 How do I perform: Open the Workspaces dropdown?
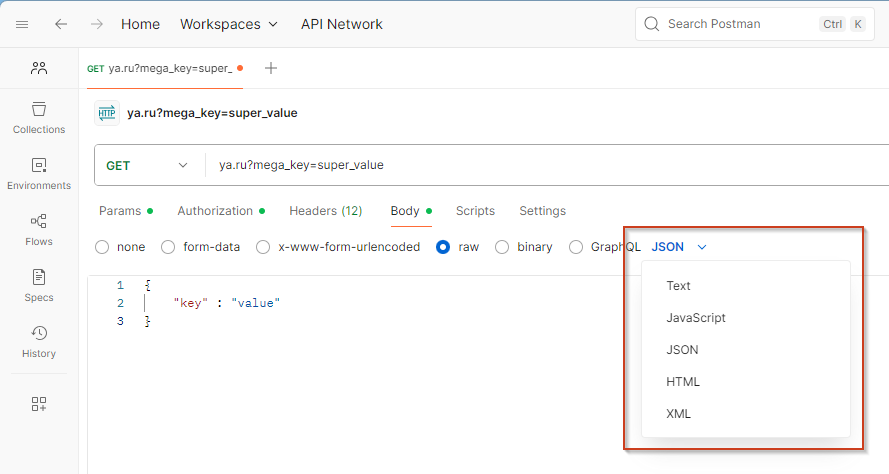coord(229,24)
